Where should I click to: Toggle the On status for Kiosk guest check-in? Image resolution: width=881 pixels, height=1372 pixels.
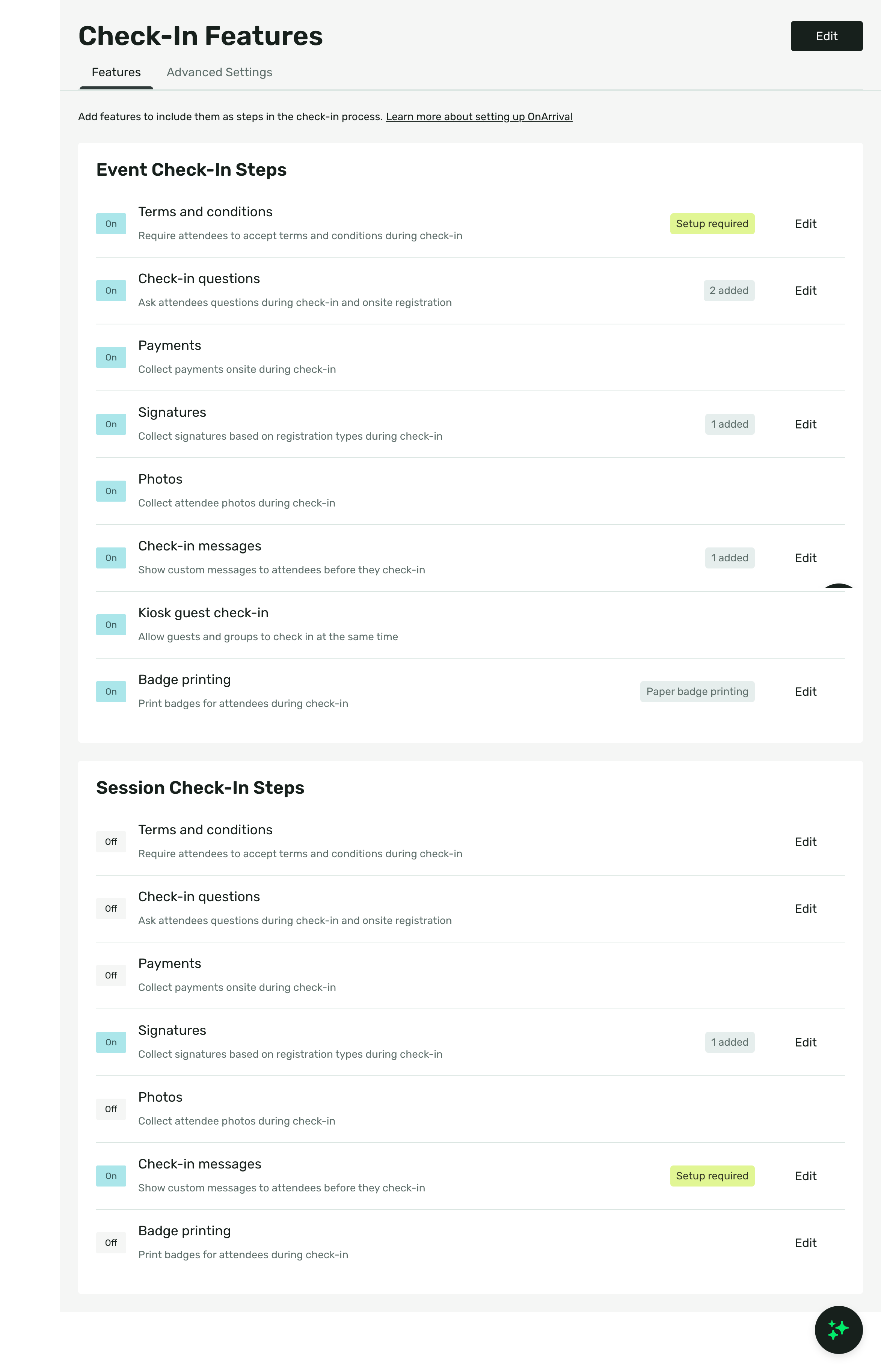[111, 624]
